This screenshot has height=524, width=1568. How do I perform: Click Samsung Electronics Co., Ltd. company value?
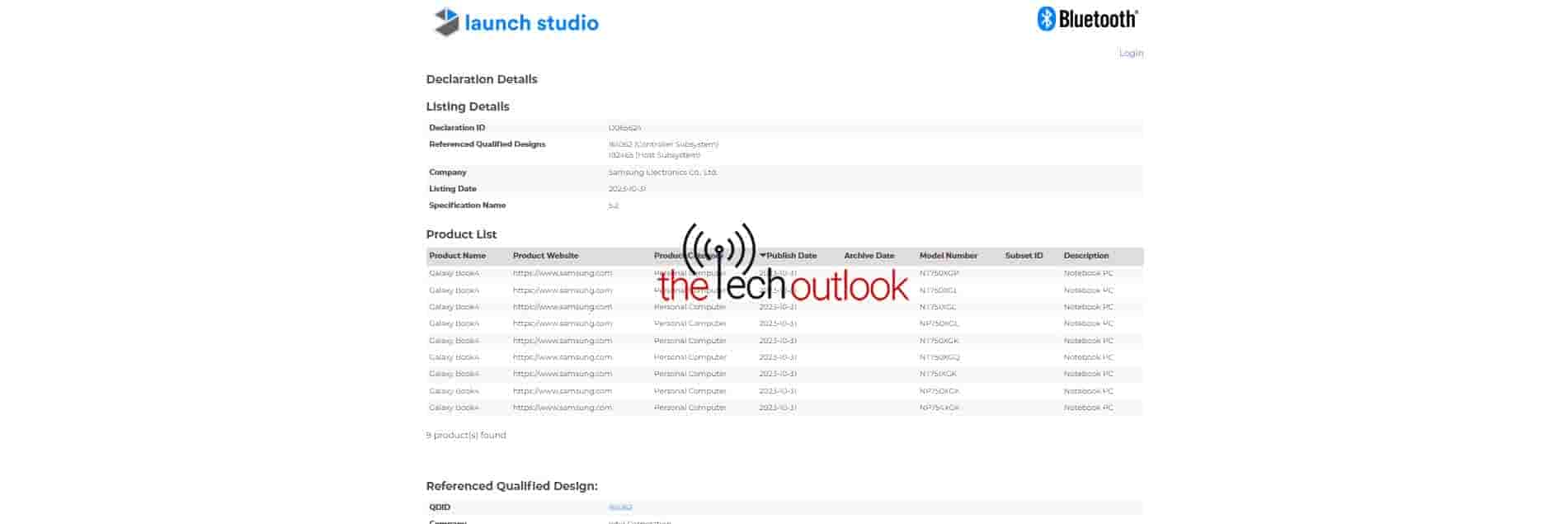click(662, 172)
